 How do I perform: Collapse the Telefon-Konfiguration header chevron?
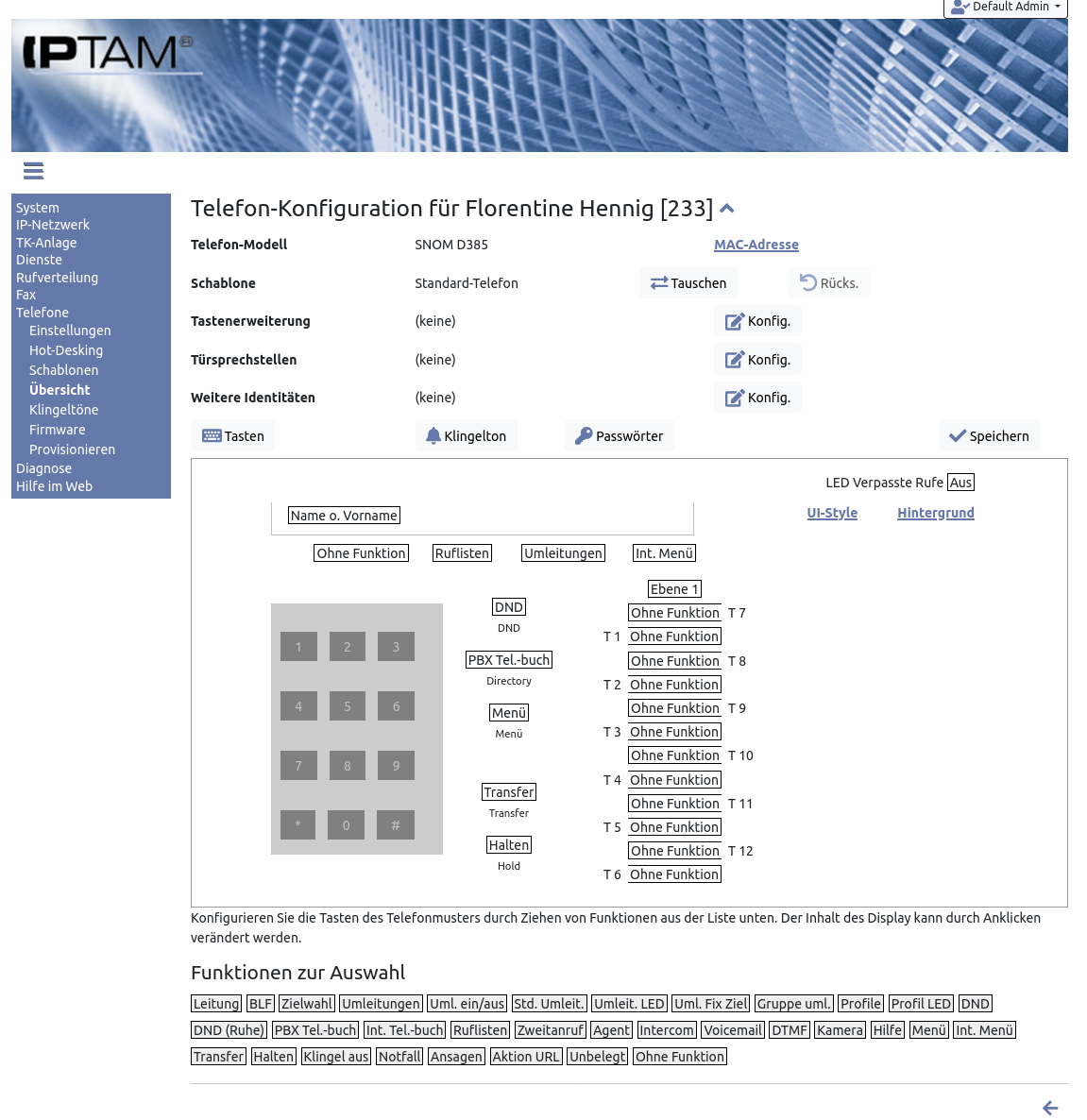click(726, 209)
